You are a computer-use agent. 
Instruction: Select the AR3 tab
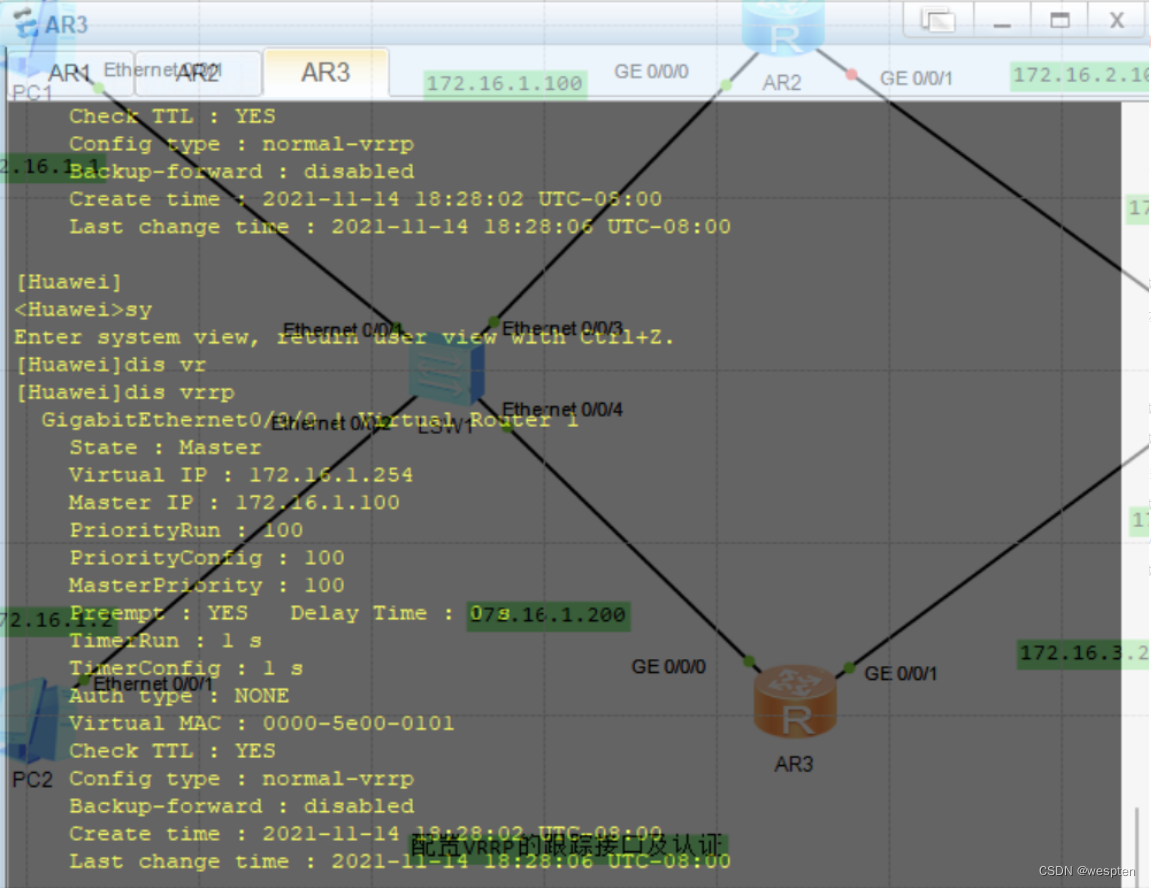(x=325, y=72)
